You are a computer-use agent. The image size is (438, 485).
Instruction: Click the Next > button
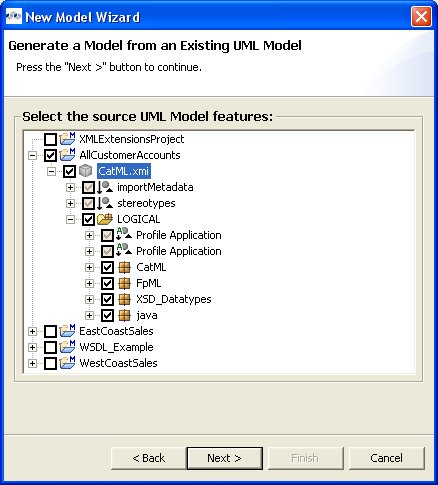pyautogui.click(x=225, y=458)
